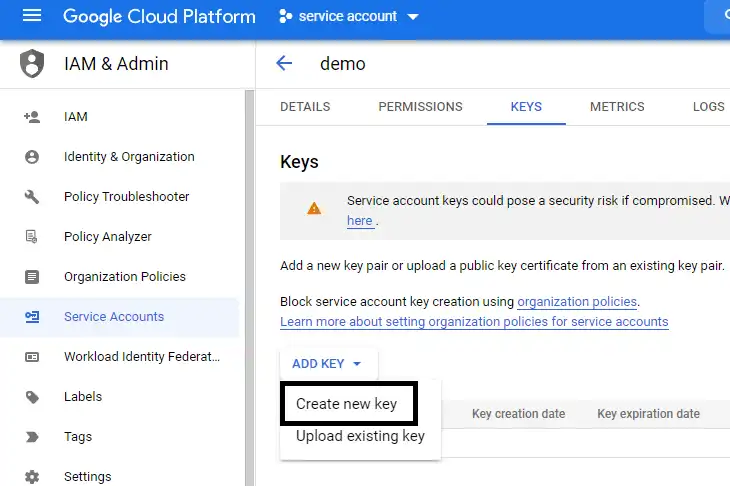730x486 pixels.
Task: Click the search field at top right
Action: [x=717, y=17]
